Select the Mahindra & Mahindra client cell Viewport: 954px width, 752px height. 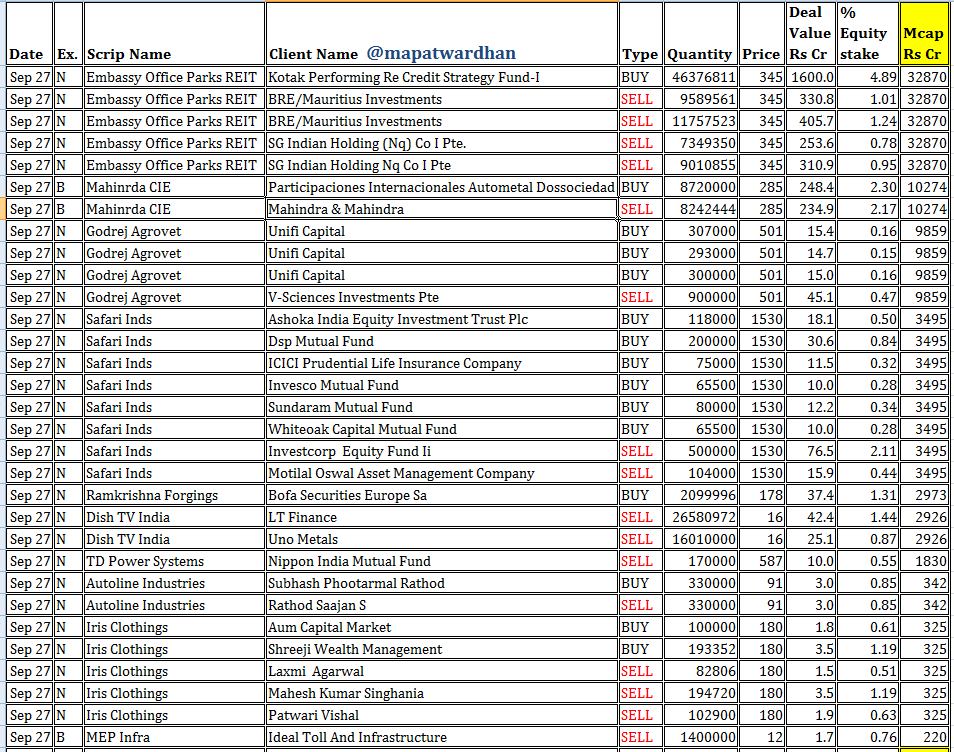442,209
